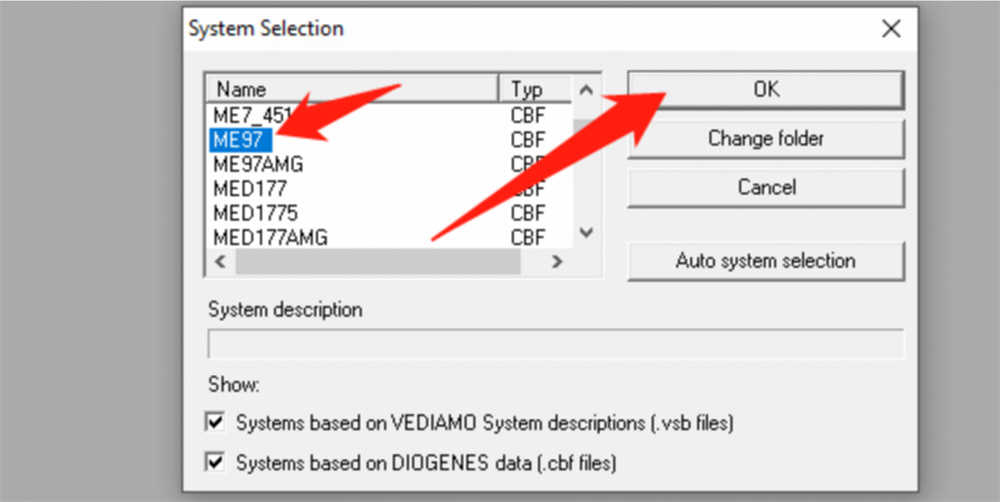Choose MED1775 from the list
Viewport: 1000px width, 502px height.
pos(255,213)
